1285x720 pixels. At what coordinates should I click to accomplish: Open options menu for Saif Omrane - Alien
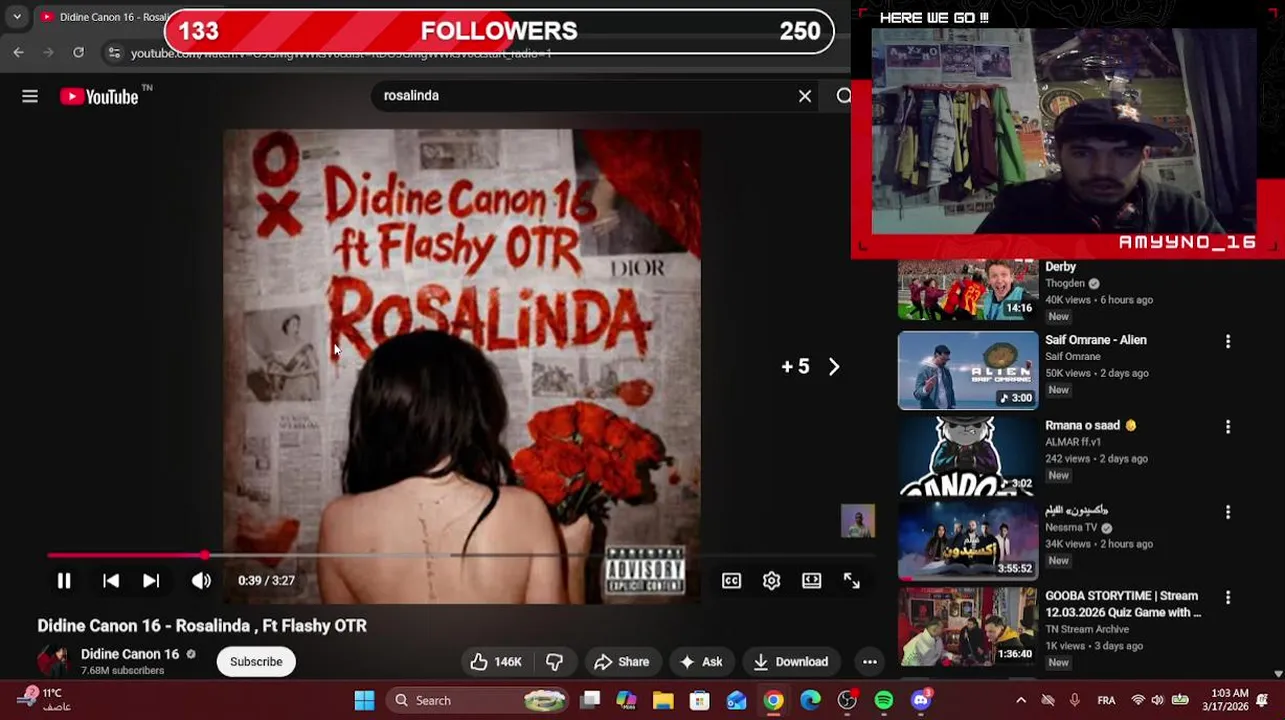coord(1228,342)
